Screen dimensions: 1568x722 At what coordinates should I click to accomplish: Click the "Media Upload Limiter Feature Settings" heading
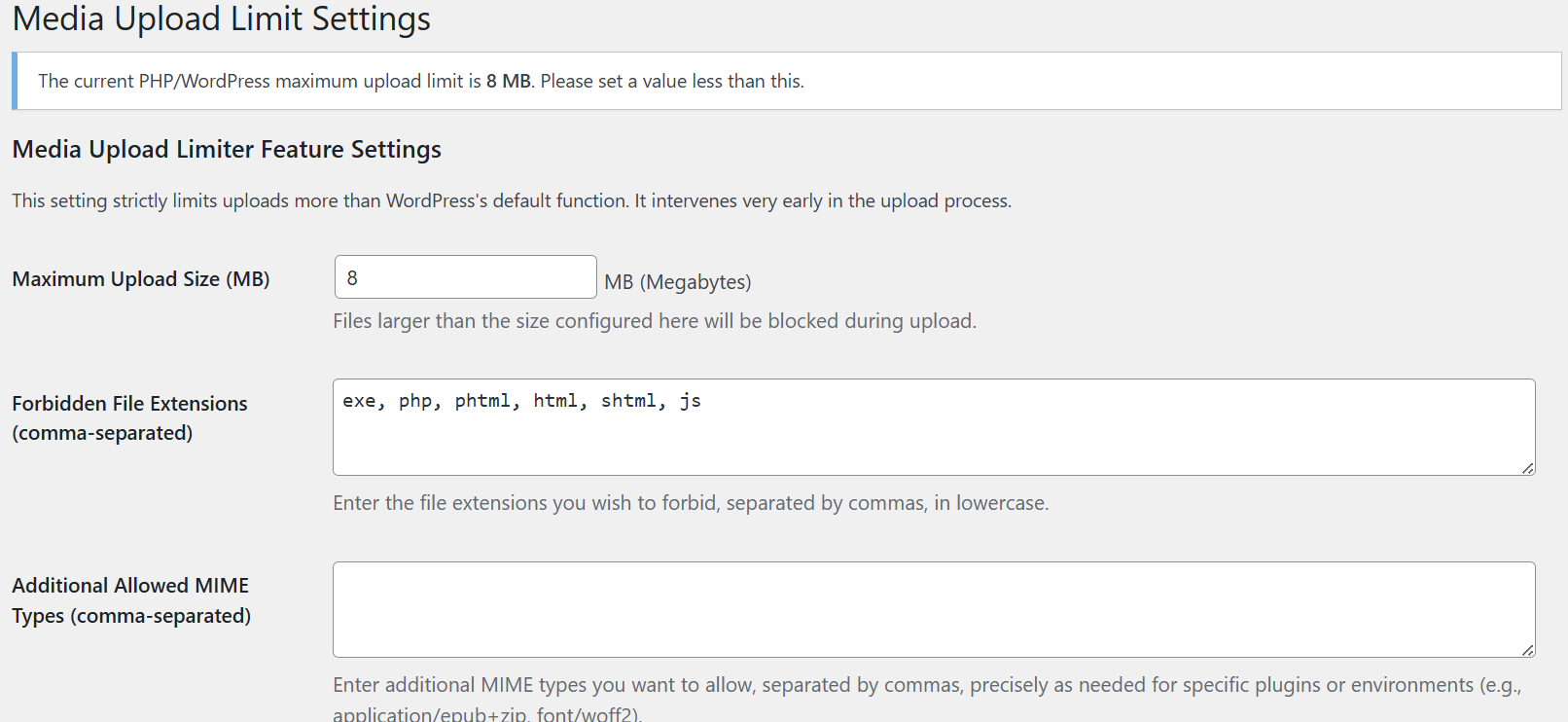227,149
